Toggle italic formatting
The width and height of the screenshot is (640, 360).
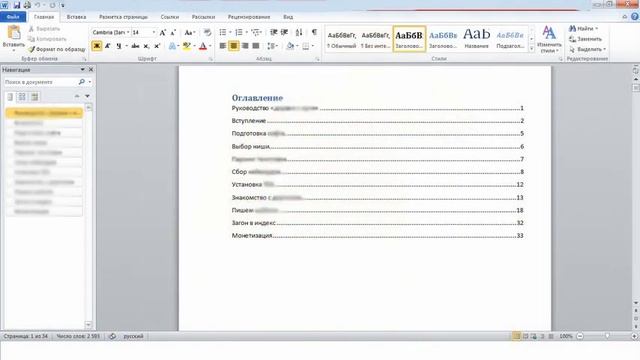[x=107, y=46]
